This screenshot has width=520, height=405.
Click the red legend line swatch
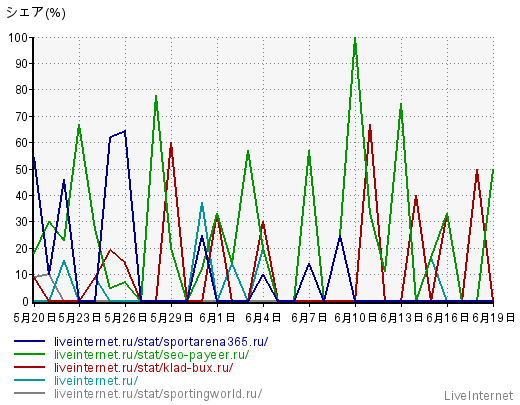[x=29, y=367]
